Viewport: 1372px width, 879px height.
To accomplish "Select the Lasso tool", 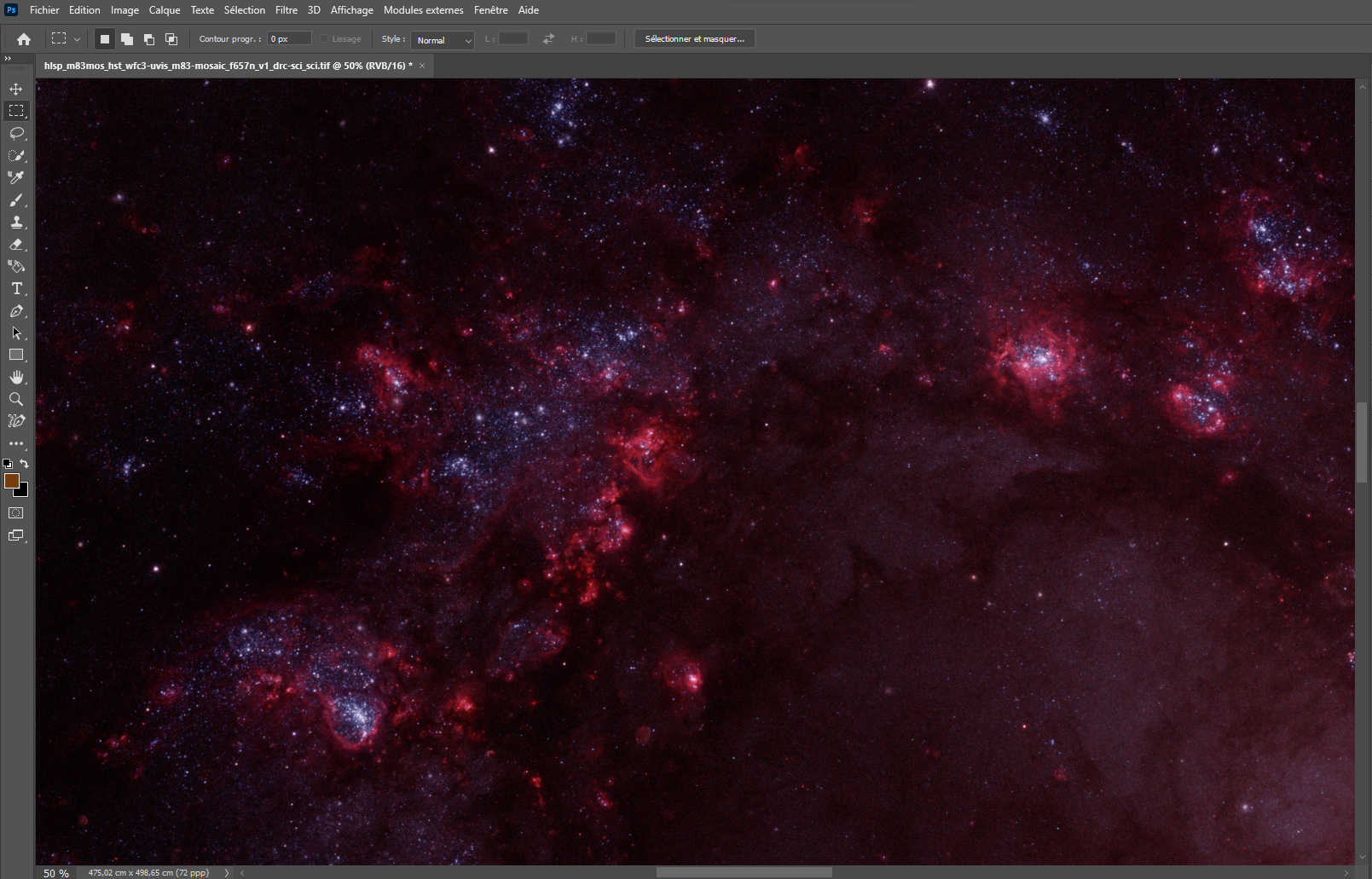I will [16, 133].
